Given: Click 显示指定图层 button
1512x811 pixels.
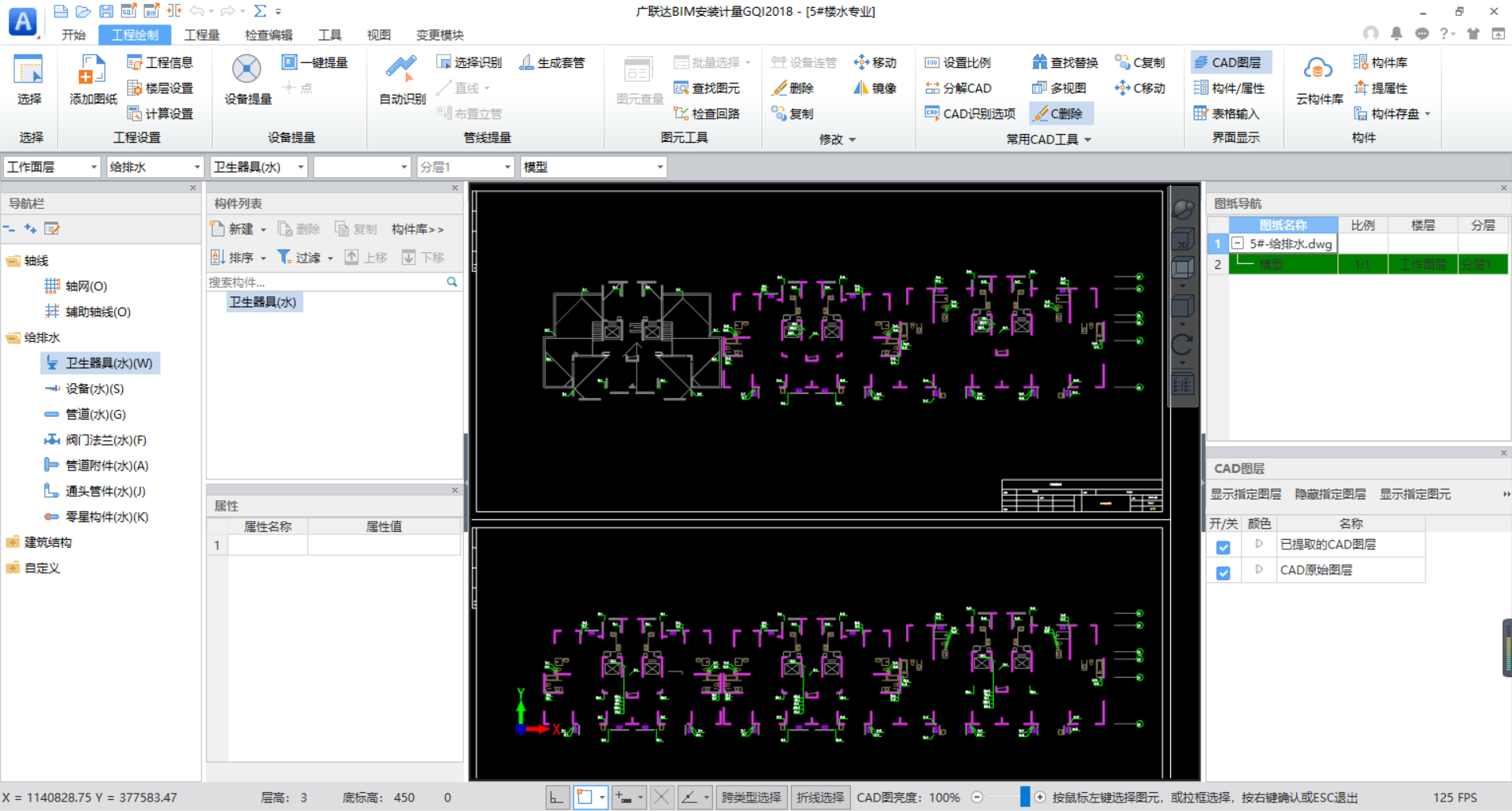Looking at the screenshot, I should click(1246, 494).
